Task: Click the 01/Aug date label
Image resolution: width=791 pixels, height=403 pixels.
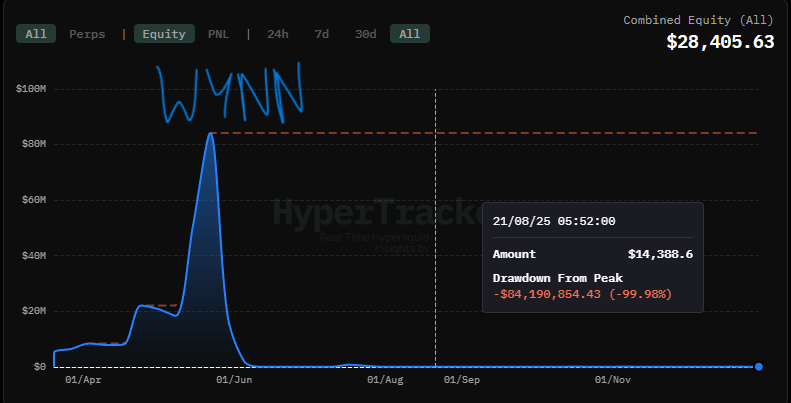Action: (385, 380)
